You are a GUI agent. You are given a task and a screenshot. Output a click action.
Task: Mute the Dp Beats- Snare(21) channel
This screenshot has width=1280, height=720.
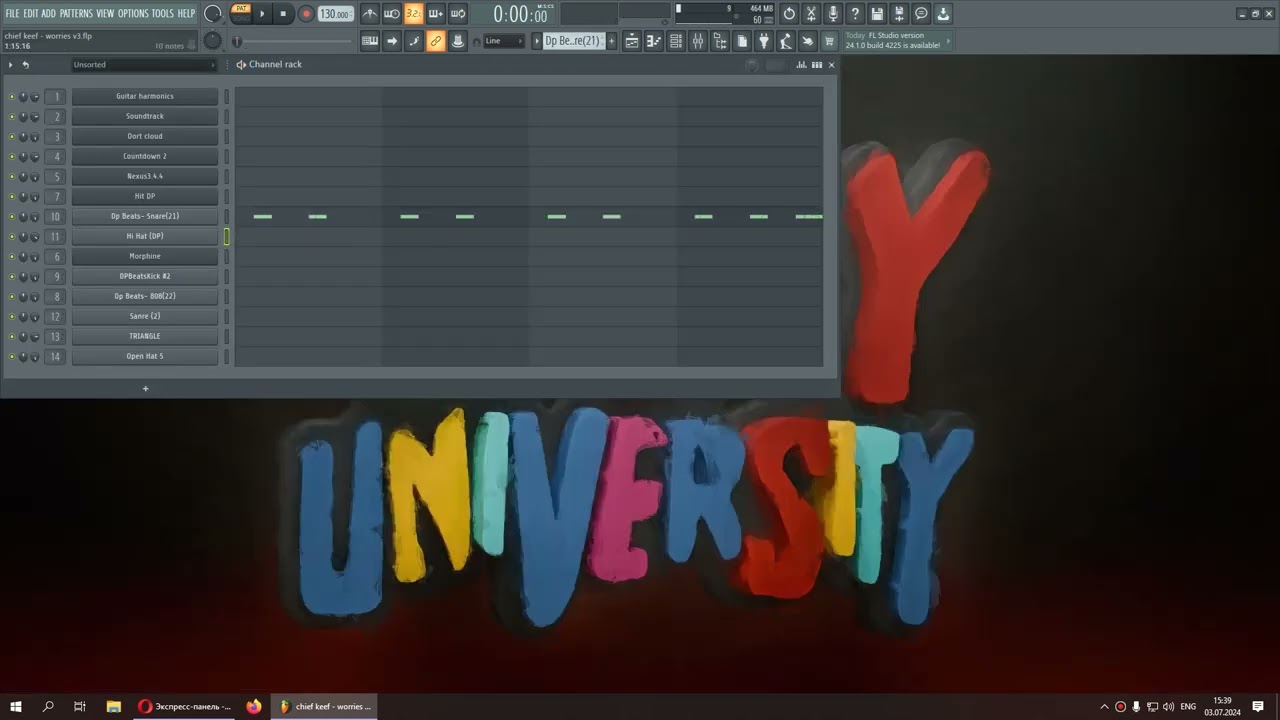[x=12, y=217]
